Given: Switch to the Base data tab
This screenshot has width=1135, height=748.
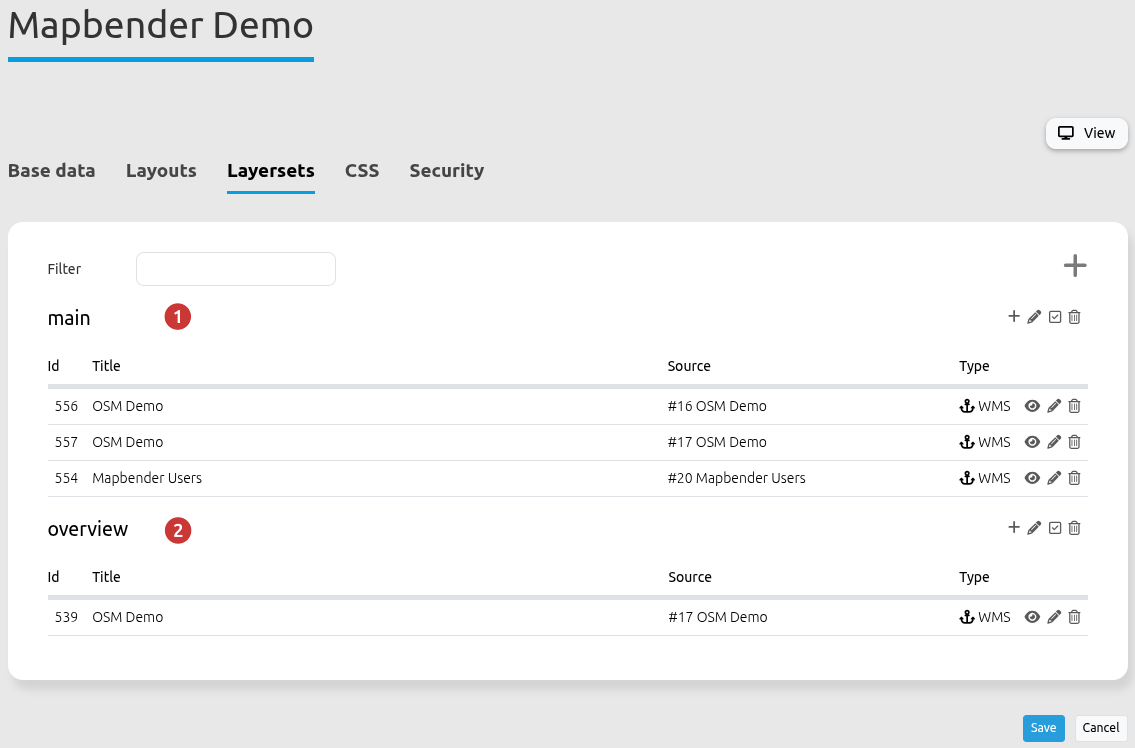Looking at the screenshot, I should [x=52, y=171].
